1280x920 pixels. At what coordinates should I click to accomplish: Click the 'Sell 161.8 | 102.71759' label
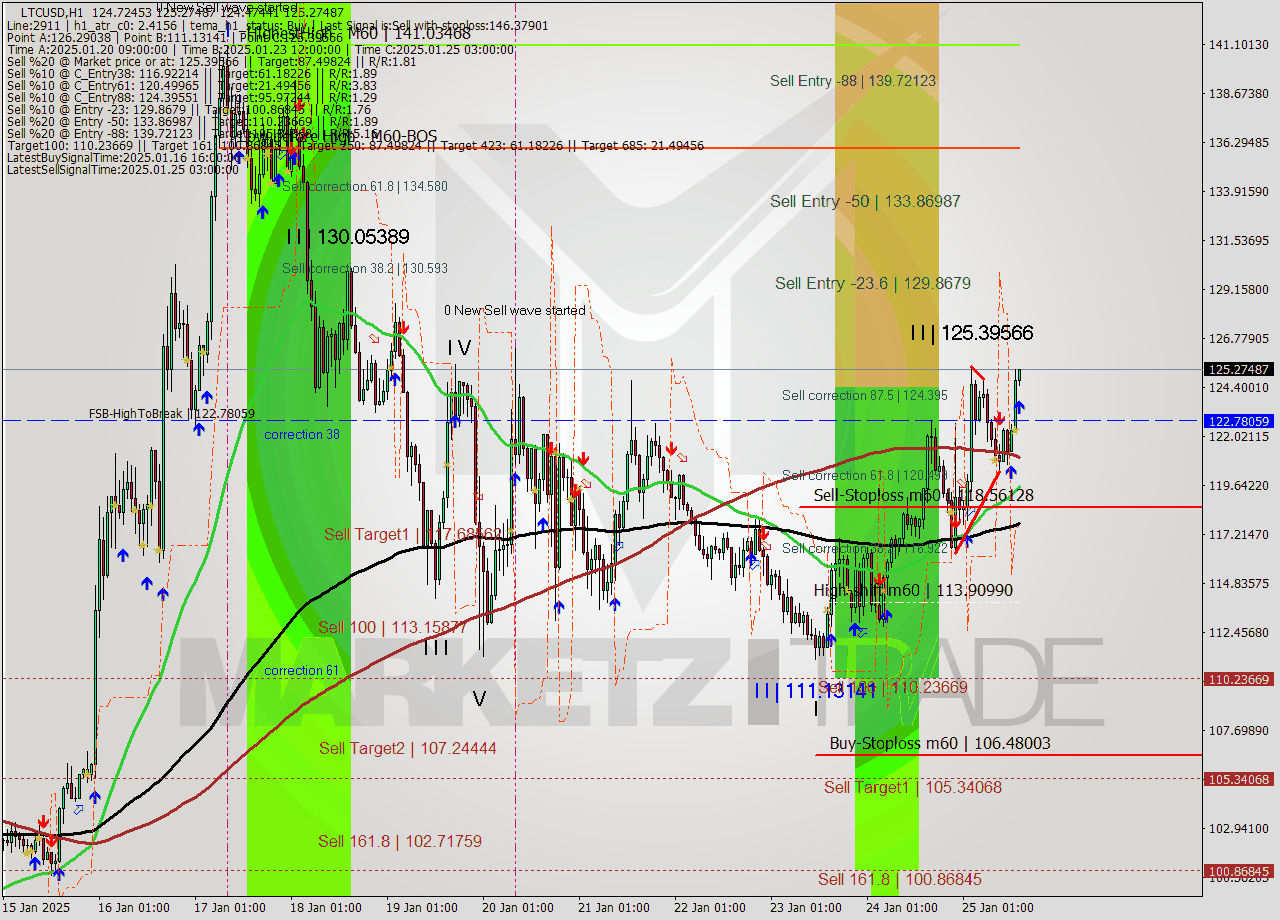(400, 841)
